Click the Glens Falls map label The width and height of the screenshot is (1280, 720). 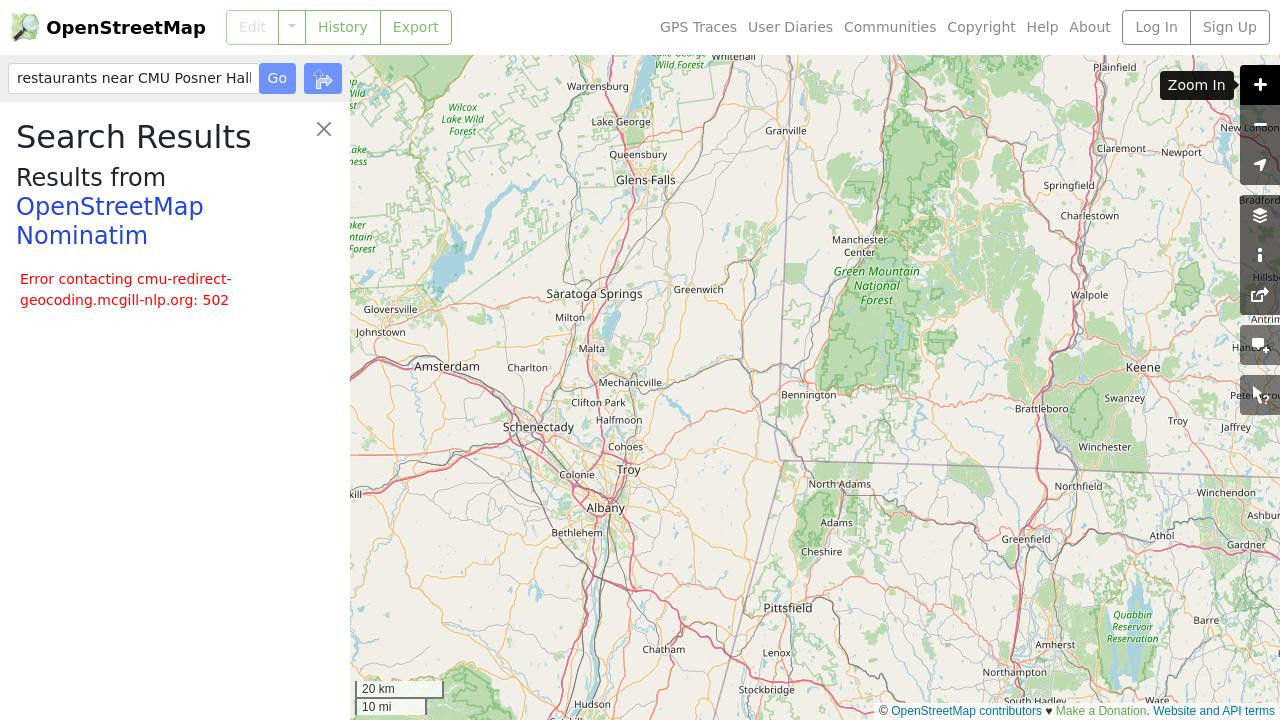pyautogui.click(x=646, y=180)
